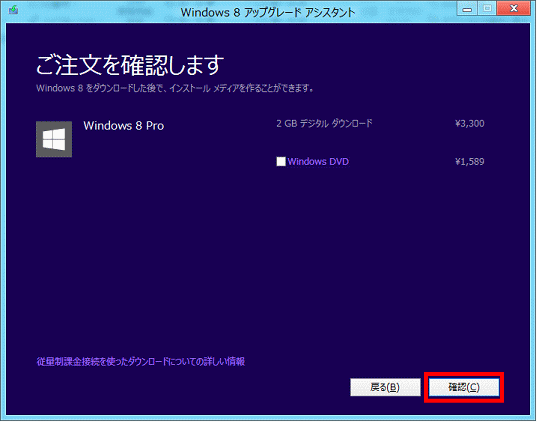
Task: Tick the Windows DVD checkbox
Action: coord(281,161)
